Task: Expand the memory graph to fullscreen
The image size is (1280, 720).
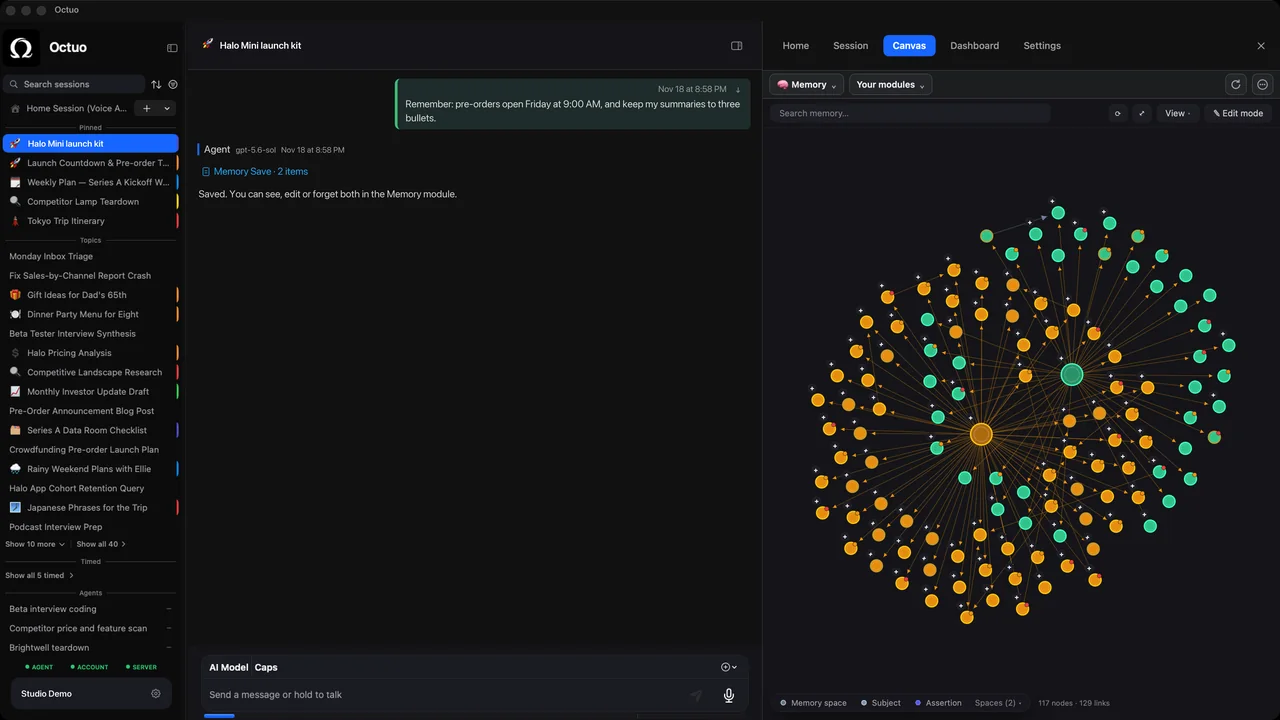Action: (x=1142, y=113)
